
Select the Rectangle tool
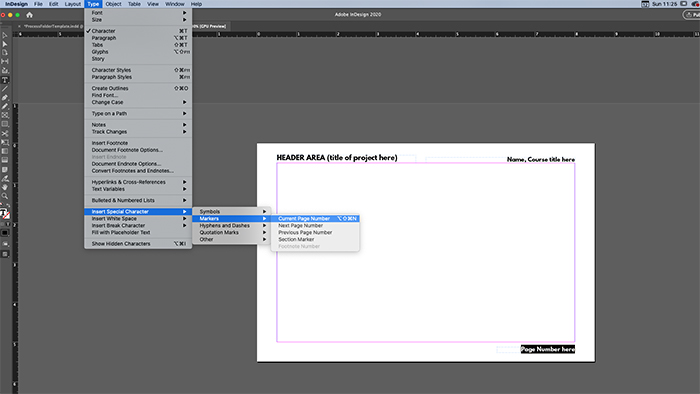click(x=5, y=124)
